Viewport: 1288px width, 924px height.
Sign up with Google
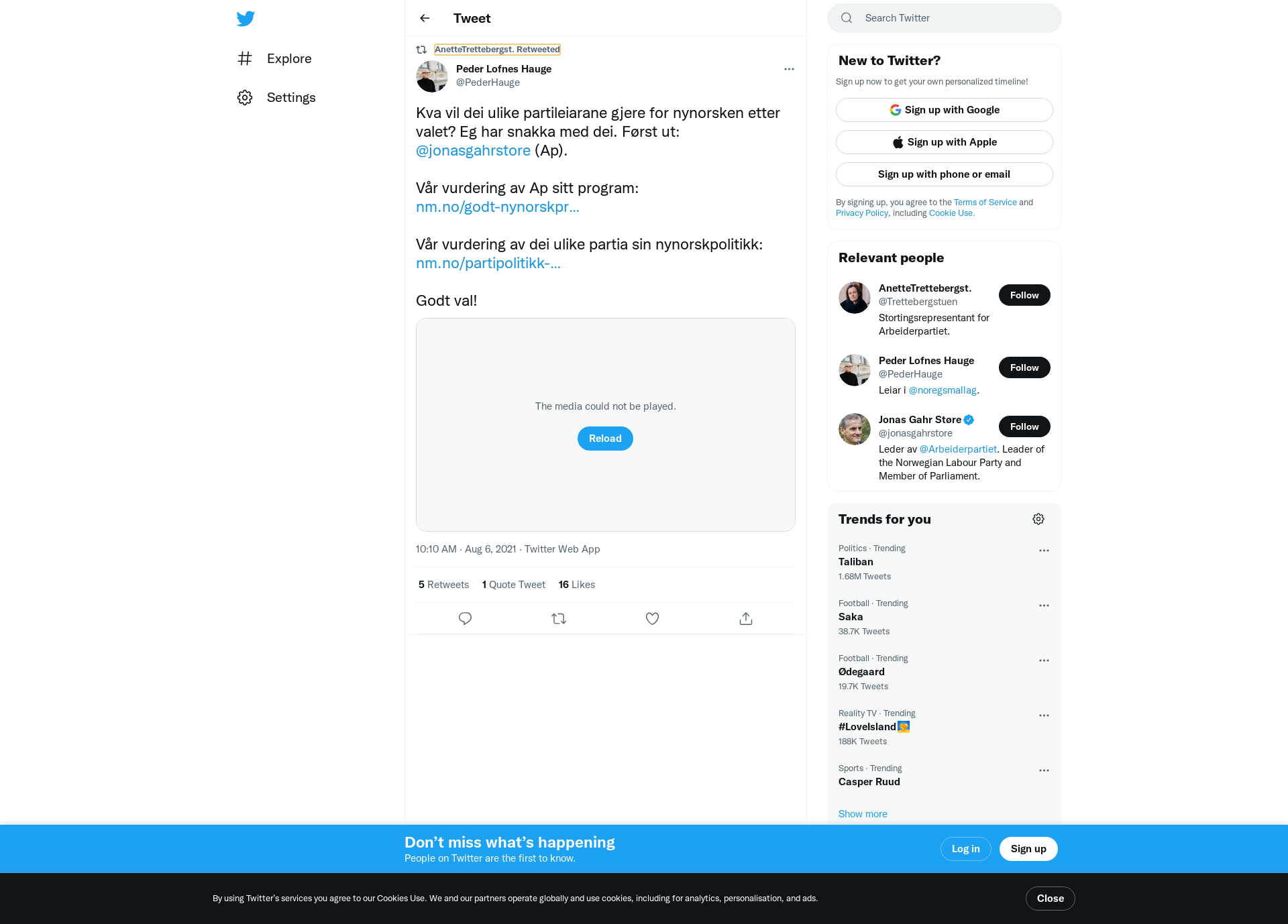pyautogui.click(x=944, y=110)
